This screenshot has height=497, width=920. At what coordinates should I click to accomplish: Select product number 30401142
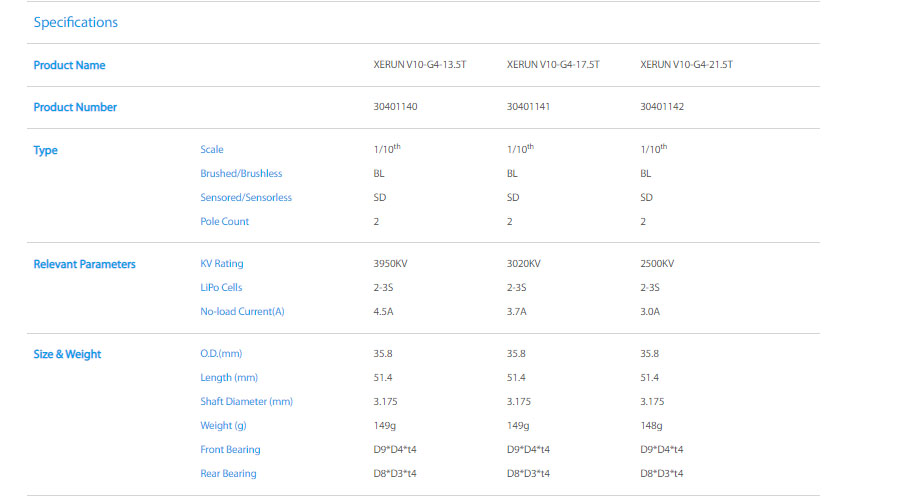662,107
